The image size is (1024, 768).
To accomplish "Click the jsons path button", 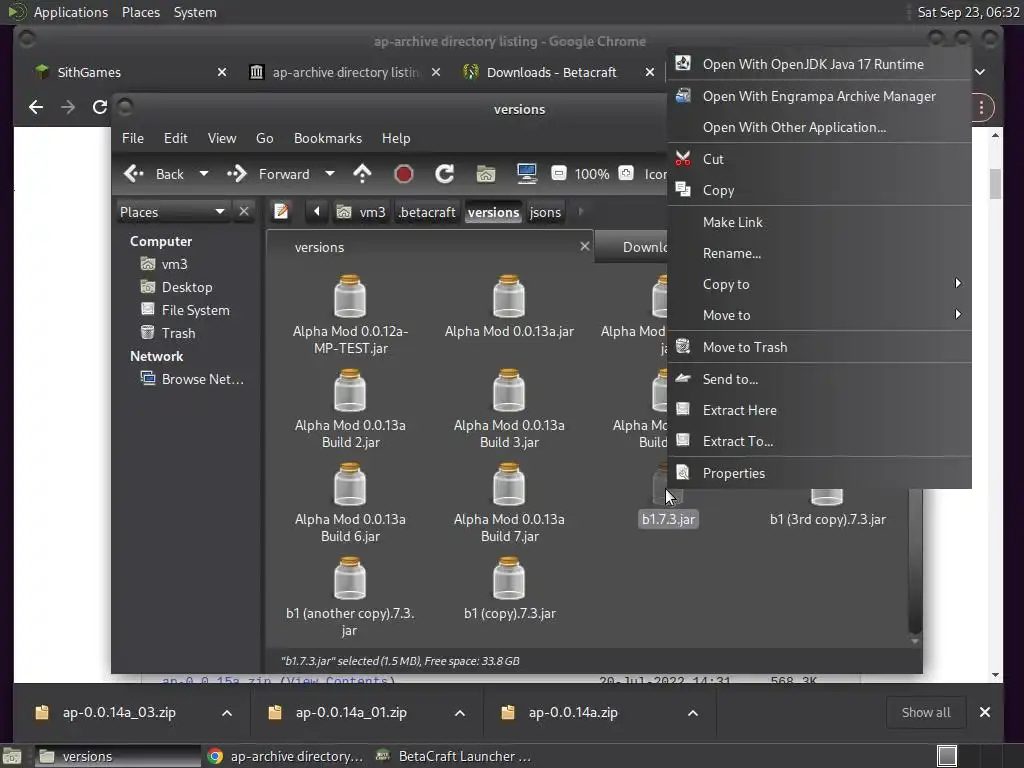I will [x=545, y=212].
